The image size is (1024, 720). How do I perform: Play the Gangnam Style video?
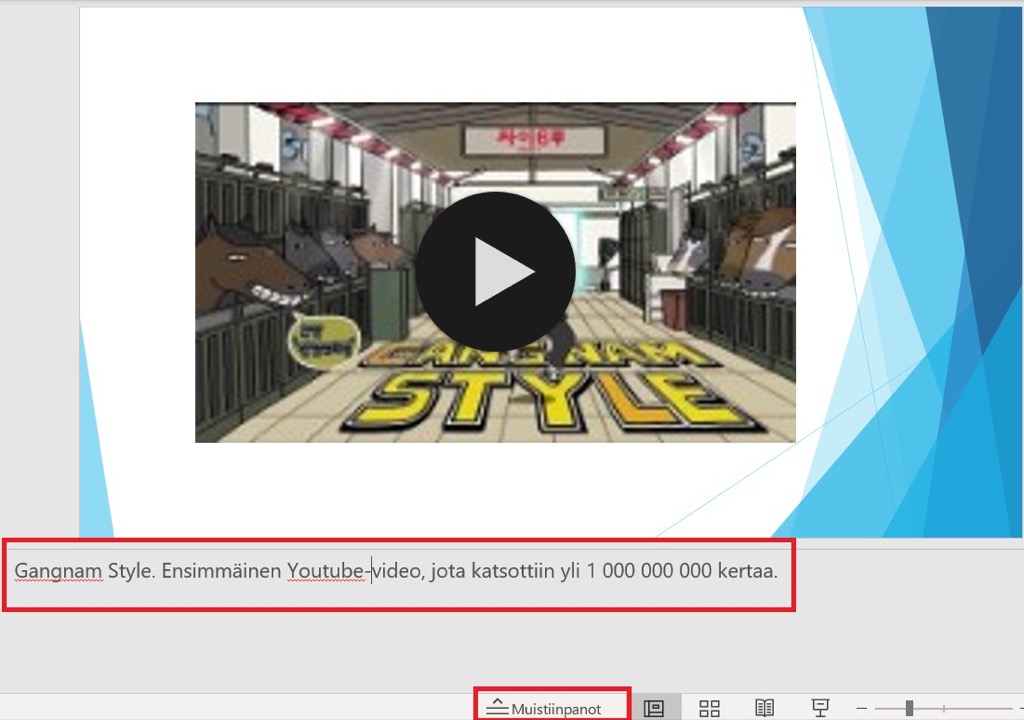point(495,272)
